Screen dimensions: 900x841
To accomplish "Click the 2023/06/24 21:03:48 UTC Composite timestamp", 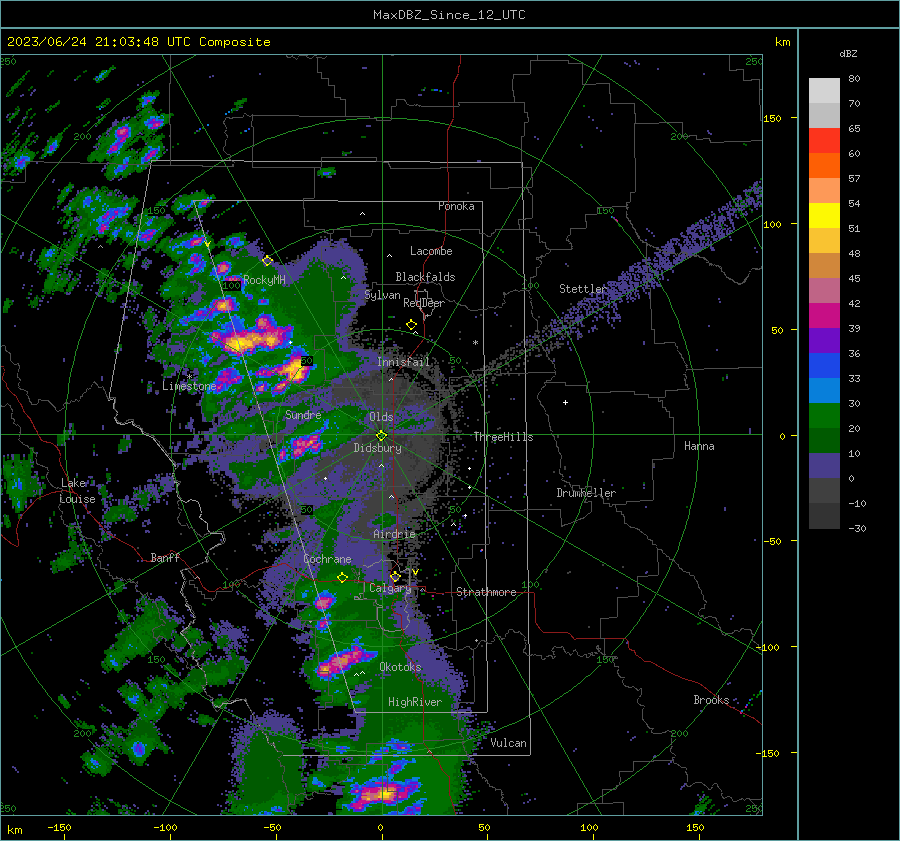I will (x=139, y=42).
